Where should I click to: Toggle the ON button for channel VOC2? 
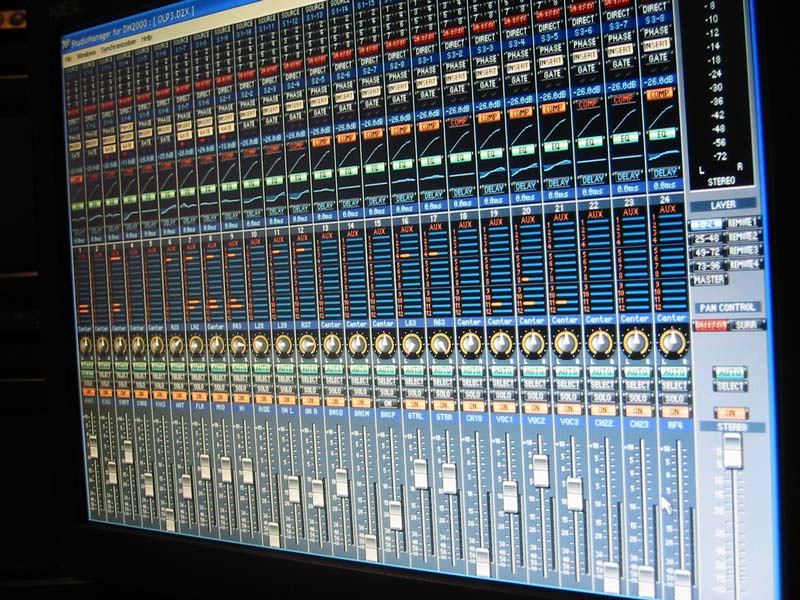point(533,408)
